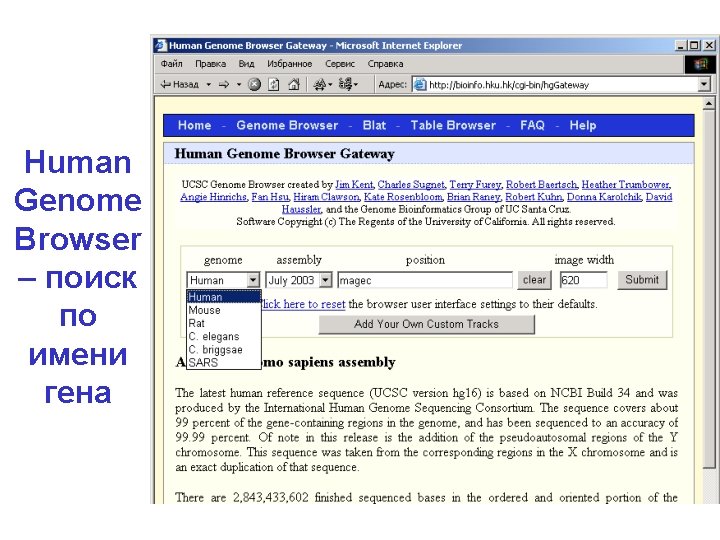Open the Help navigation link

pos(583,125)
